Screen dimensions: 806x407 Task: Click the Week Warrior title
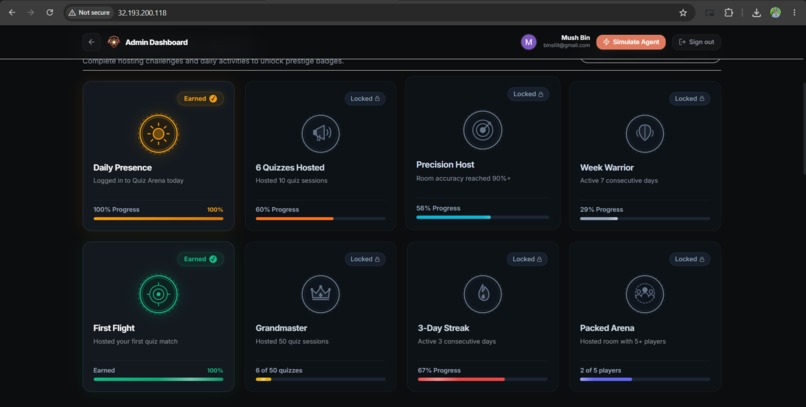click(x=607, y=168)
